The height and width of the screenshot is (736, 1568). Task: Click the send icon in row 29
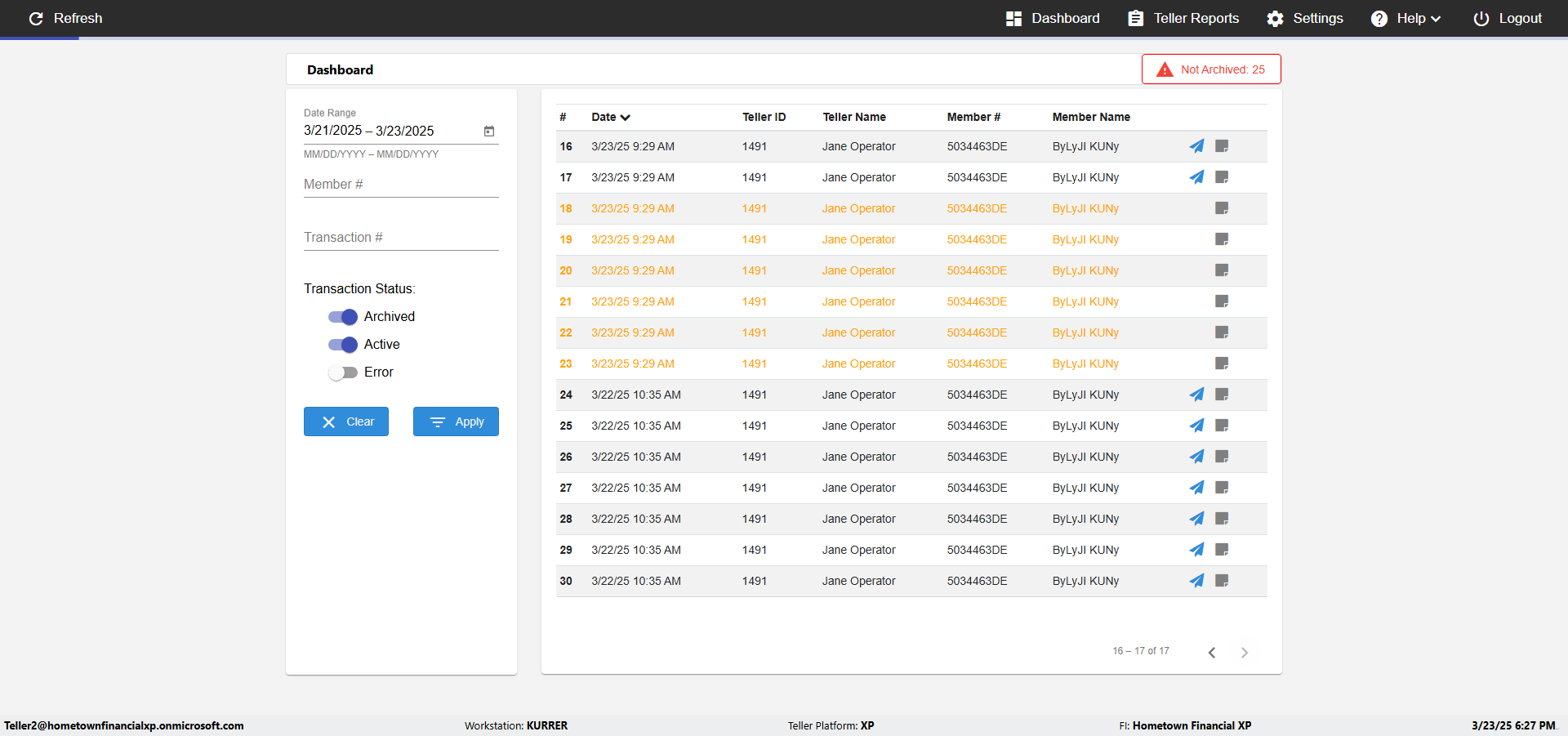(x=1196, y=550)
